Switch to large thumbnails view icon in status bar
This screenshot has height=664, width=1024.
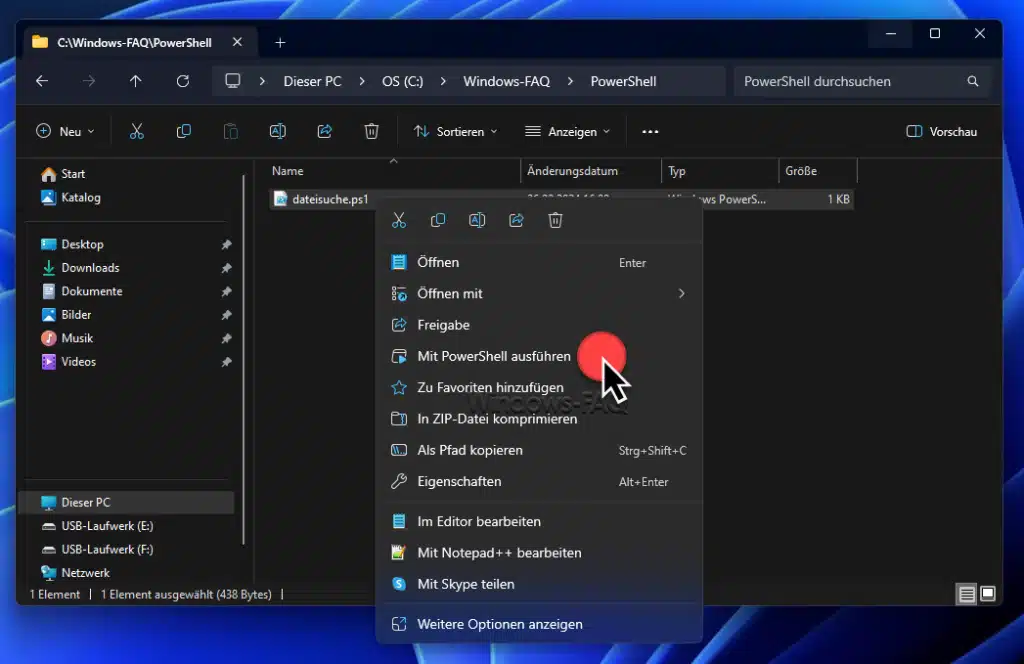988,593
